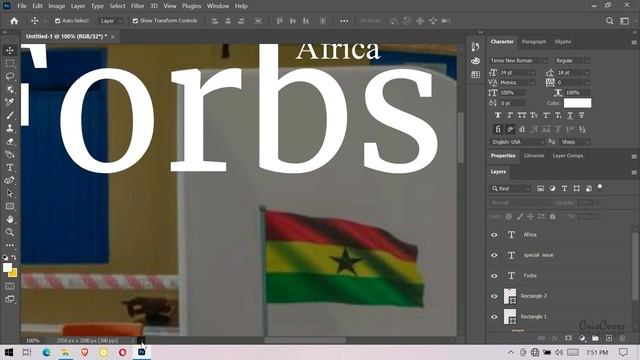Select the Hand tool

click(10, 219)
